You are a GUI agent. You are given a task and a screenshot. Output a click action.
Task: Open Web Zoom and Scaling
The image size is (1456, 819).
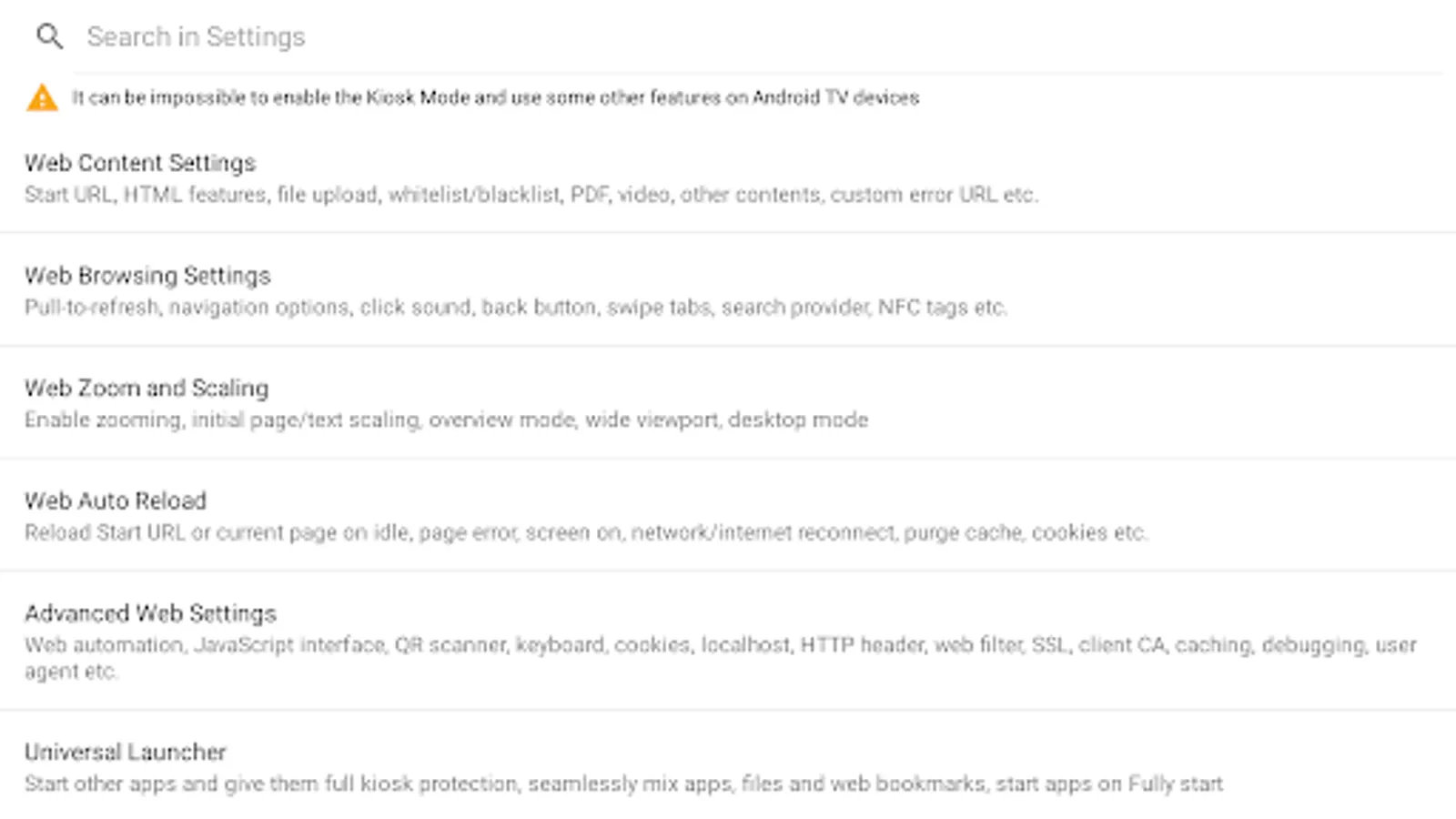coord(147,389)
